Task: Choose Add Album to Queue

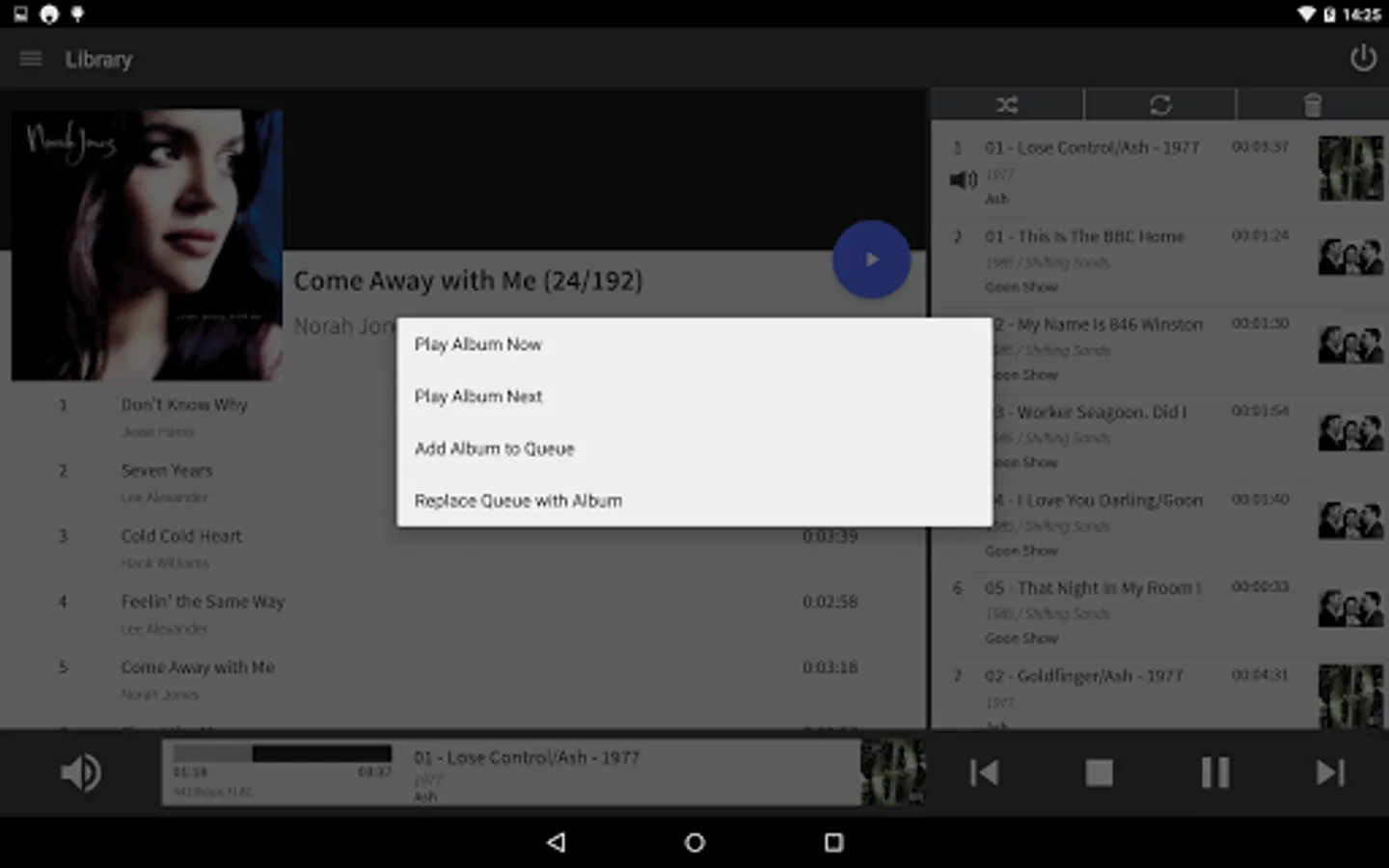Action: (694, 448)
